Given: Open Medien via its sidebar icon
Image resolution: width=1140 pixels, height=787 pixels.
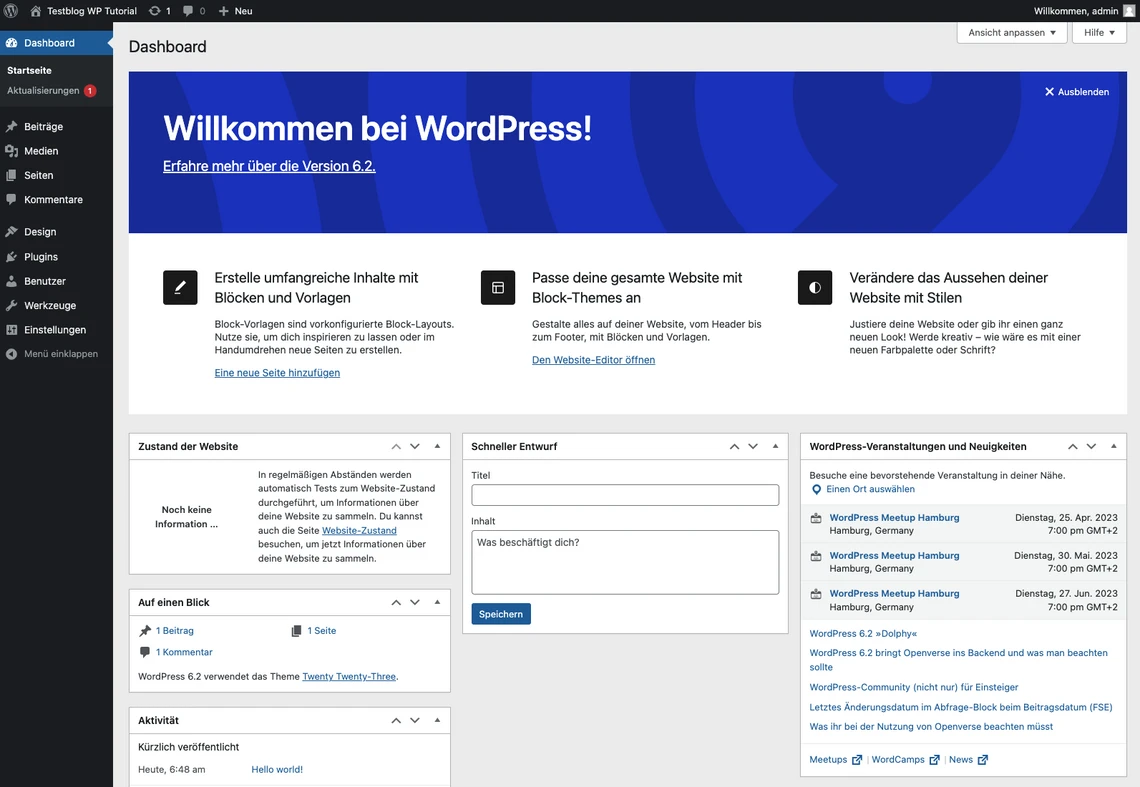Looking at the screenshot, I should [x=10, y=151].
